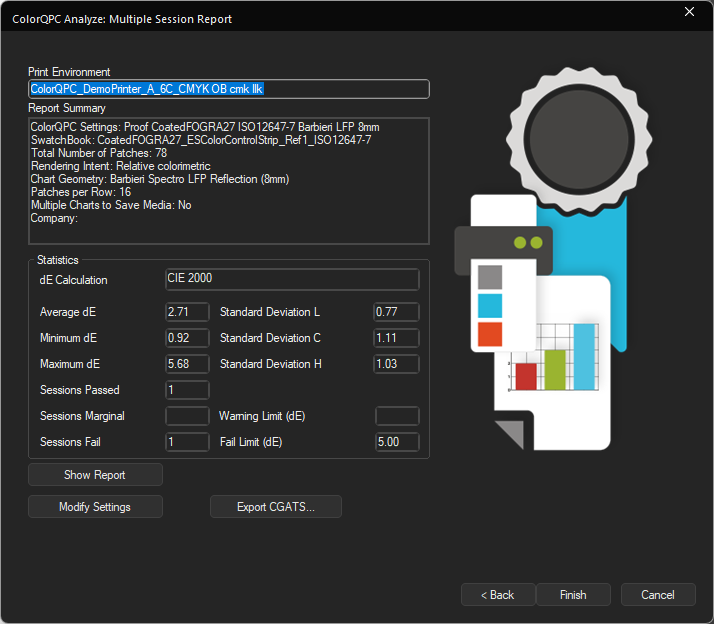This screenshot has width=714, height=624.
Task: Click the Sessions Passed label
Action: 80,390
